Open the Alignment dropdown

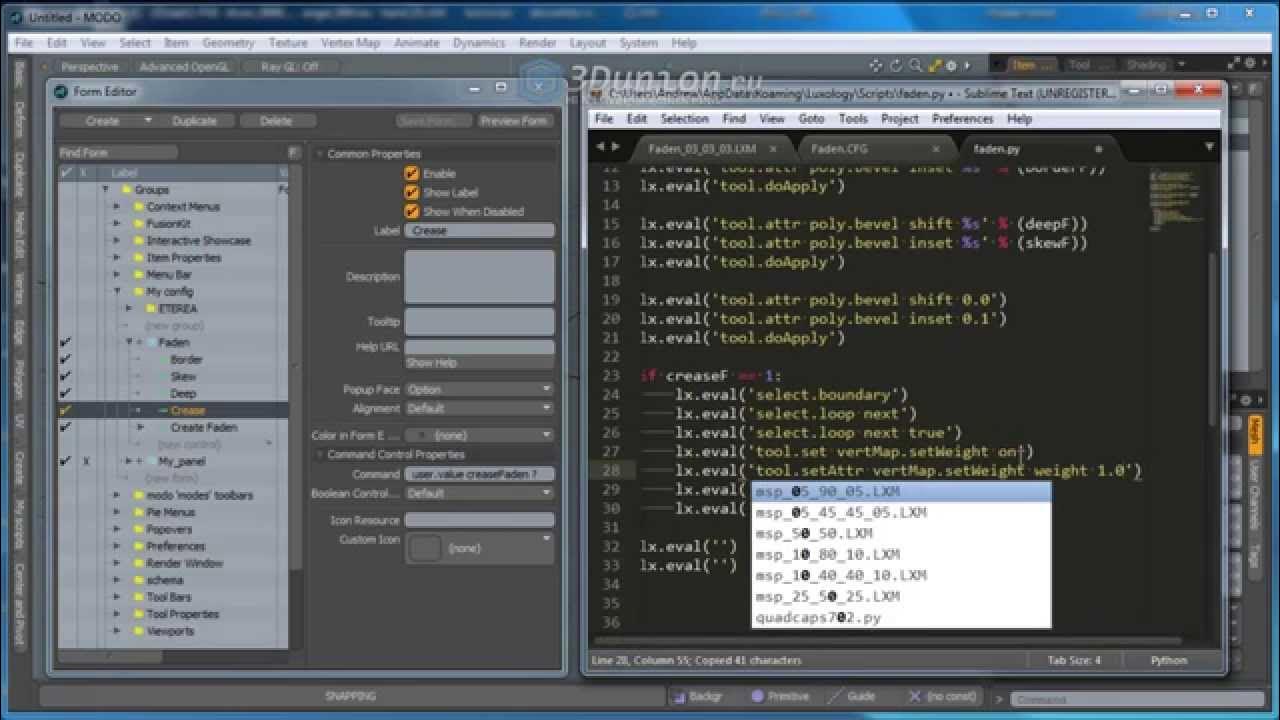(479, 408)
